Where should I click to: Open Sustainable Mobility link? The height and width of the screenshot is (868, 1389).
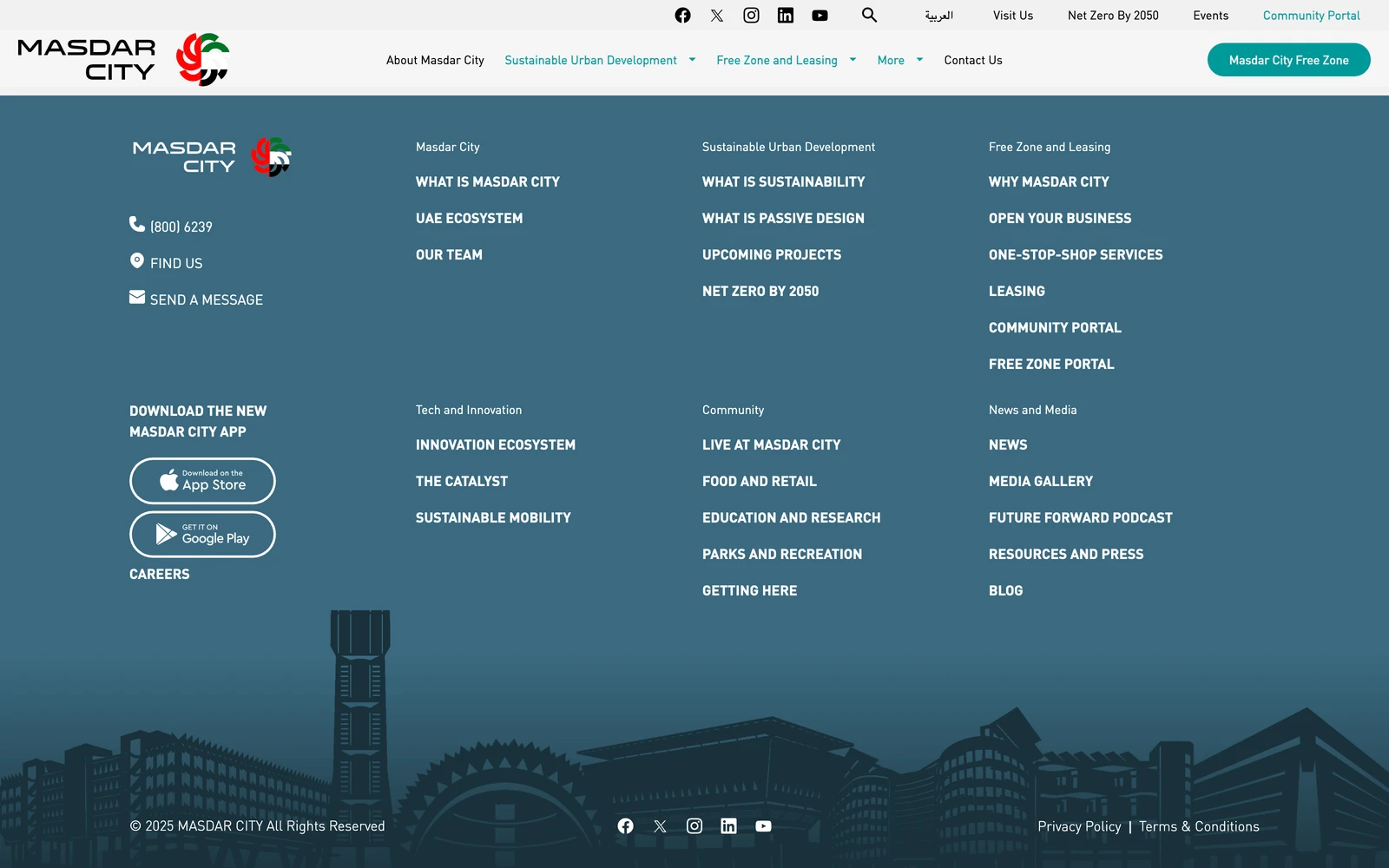pos(493,517)
